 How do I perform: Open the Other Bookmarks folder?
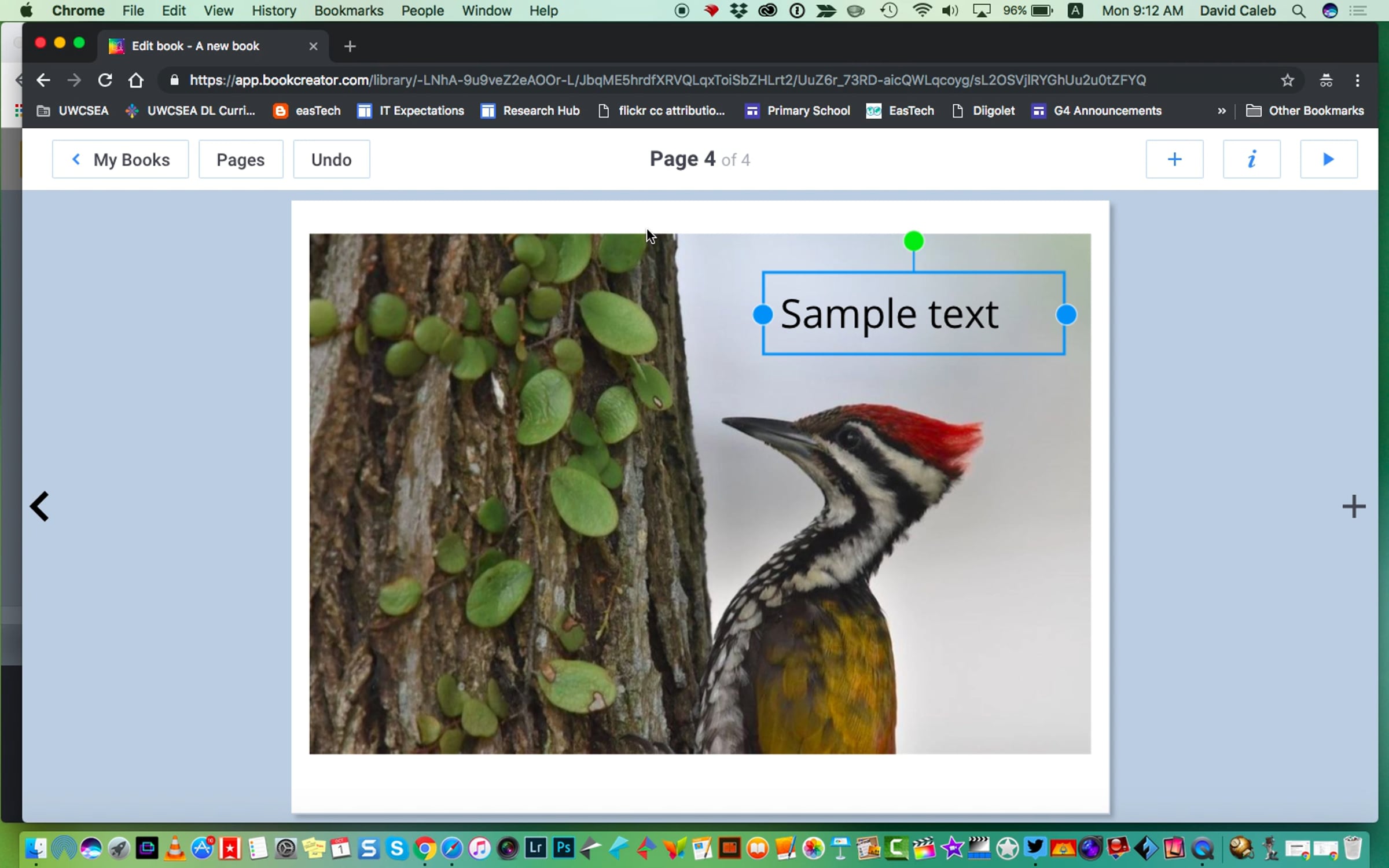point(1305,111)
